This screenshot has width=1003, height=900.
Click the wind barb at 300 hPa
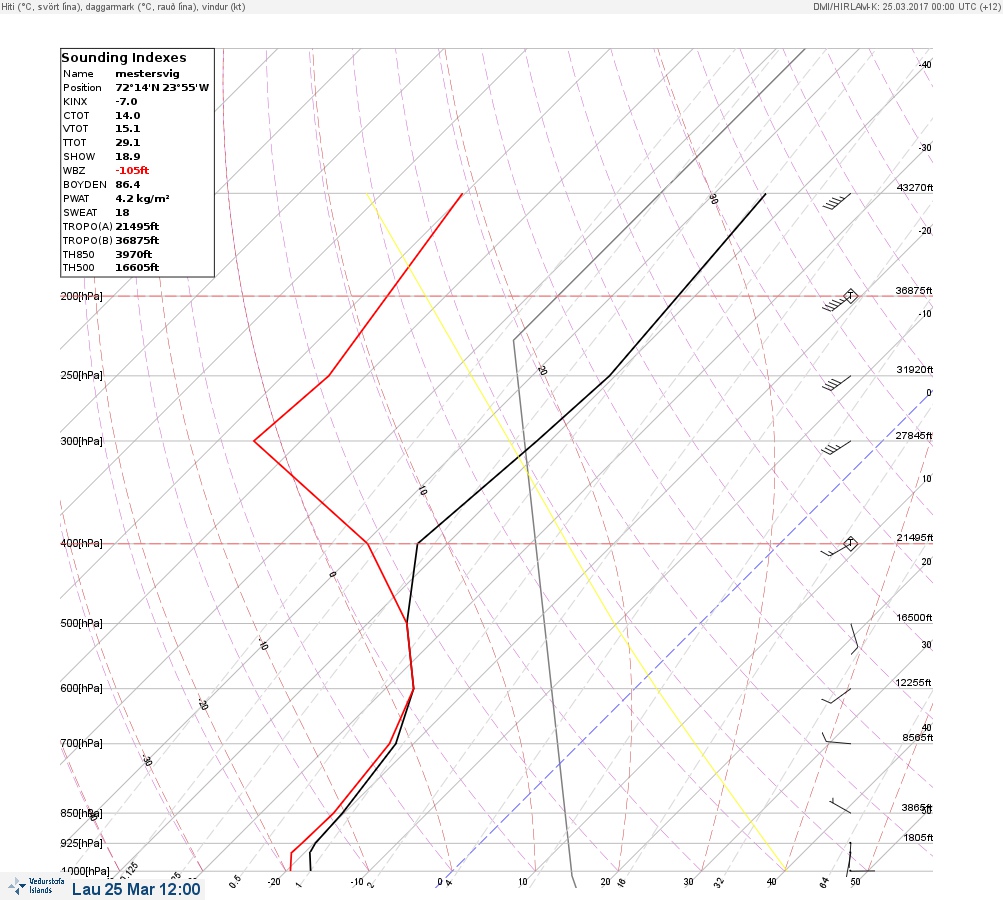pos(836,448)
